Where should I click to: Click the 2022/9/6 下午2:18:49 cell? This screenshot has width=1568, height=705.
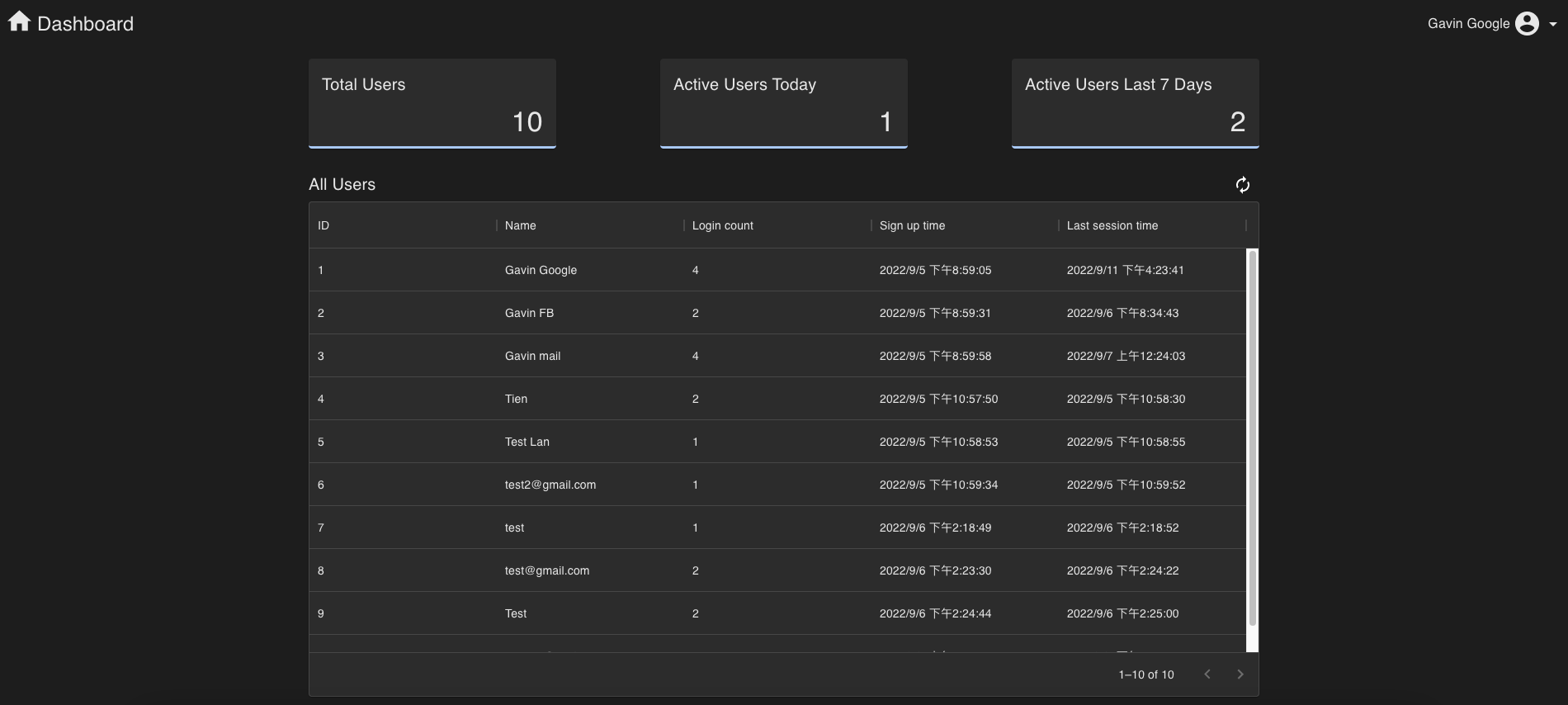coord(965,528)
